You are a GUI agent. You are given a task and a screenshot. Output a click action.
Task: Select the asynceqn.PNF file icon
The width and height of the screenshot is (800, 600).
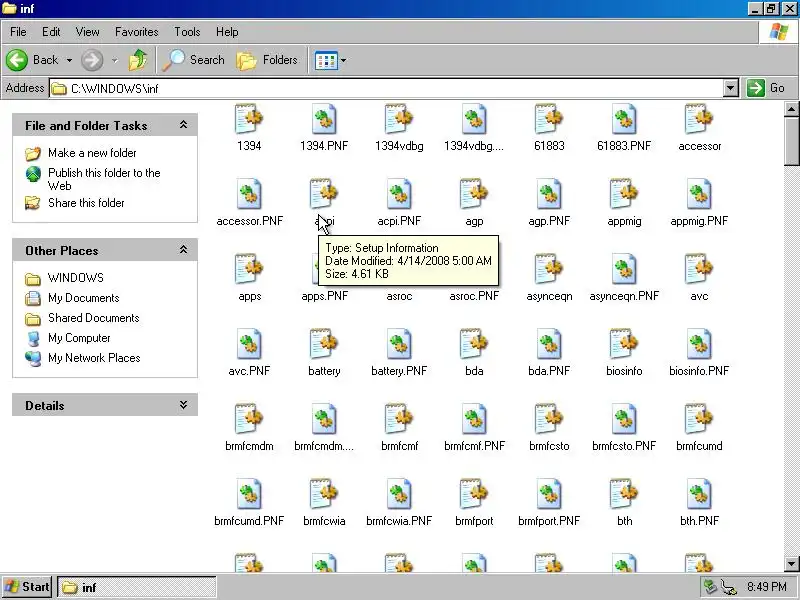coord(624,269)
